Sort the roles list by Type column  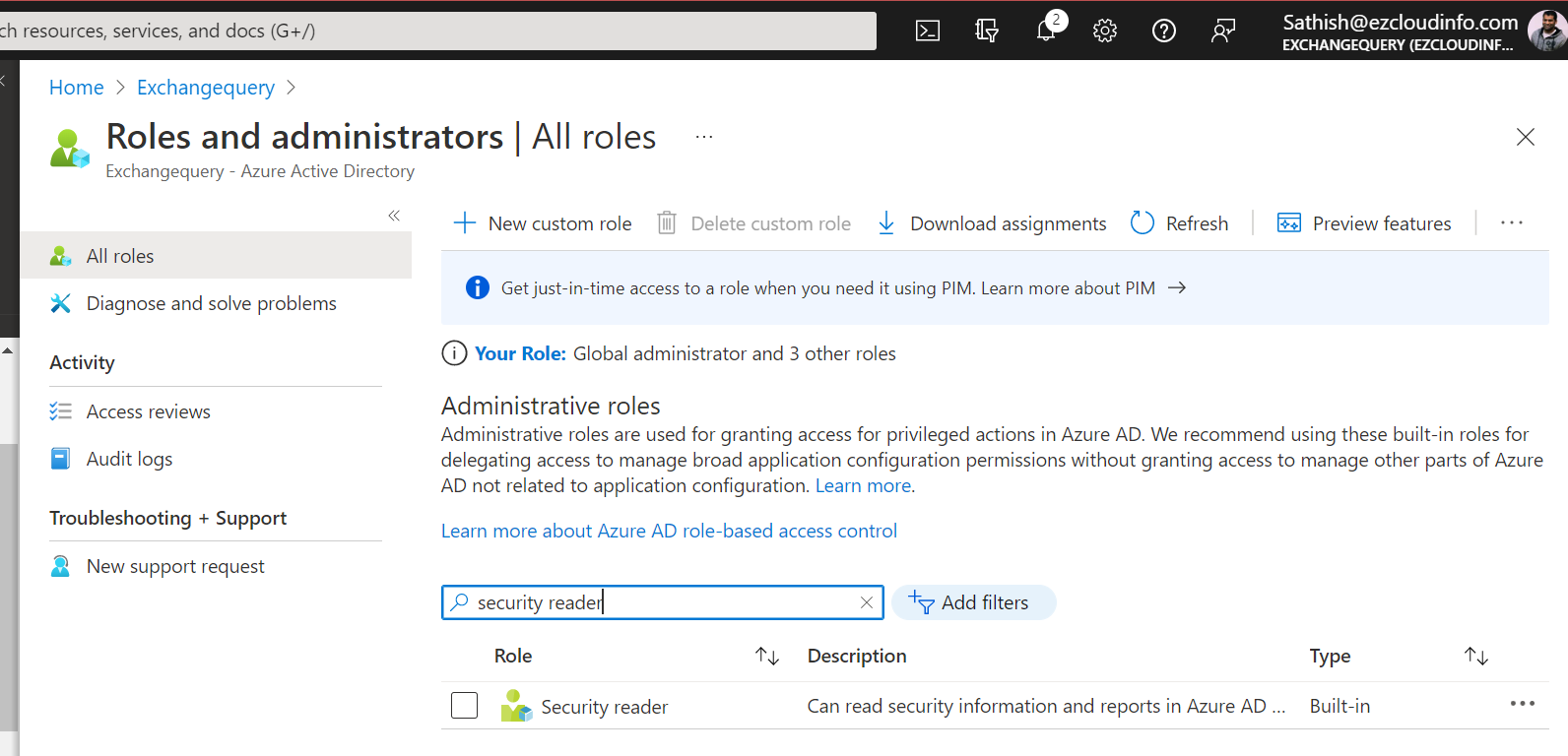click(1475, 656)
